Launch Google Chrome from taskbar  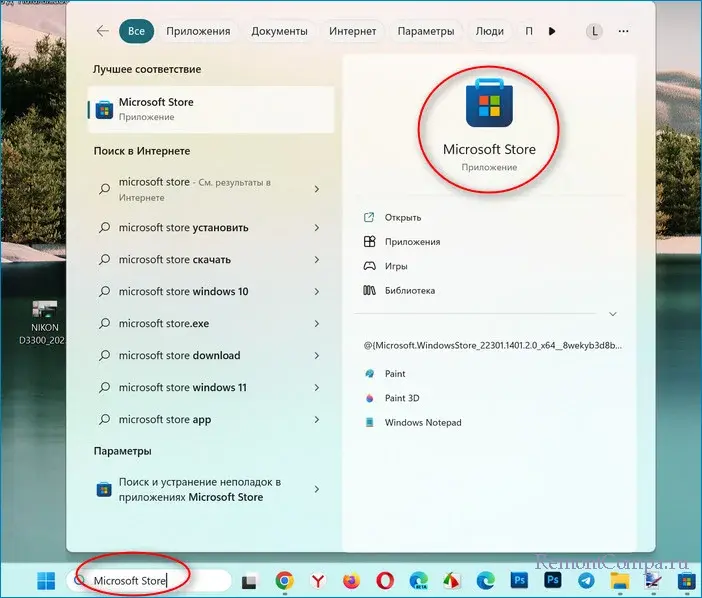(284, 581)
